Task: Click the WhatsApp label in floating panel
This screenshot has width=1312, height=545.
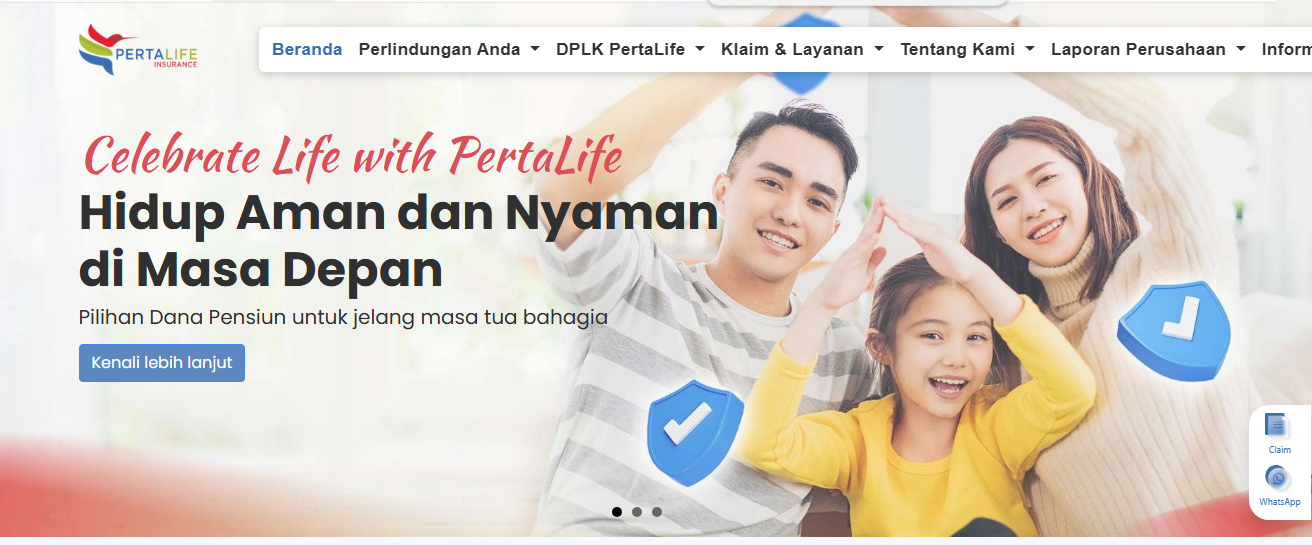Action: 1279,502
